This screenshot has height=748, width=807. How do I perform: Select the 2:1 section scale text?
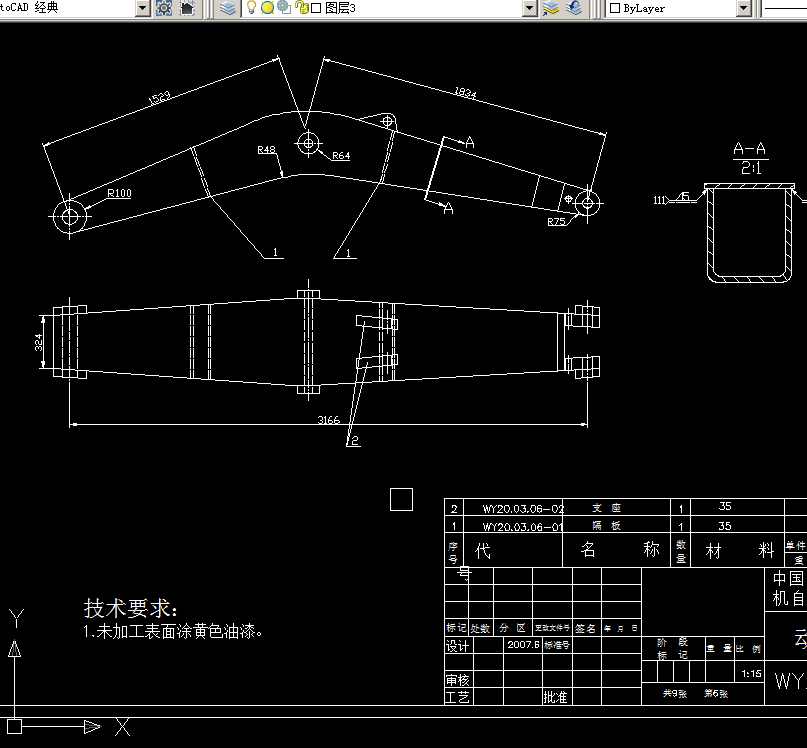(x=751, y=168)
